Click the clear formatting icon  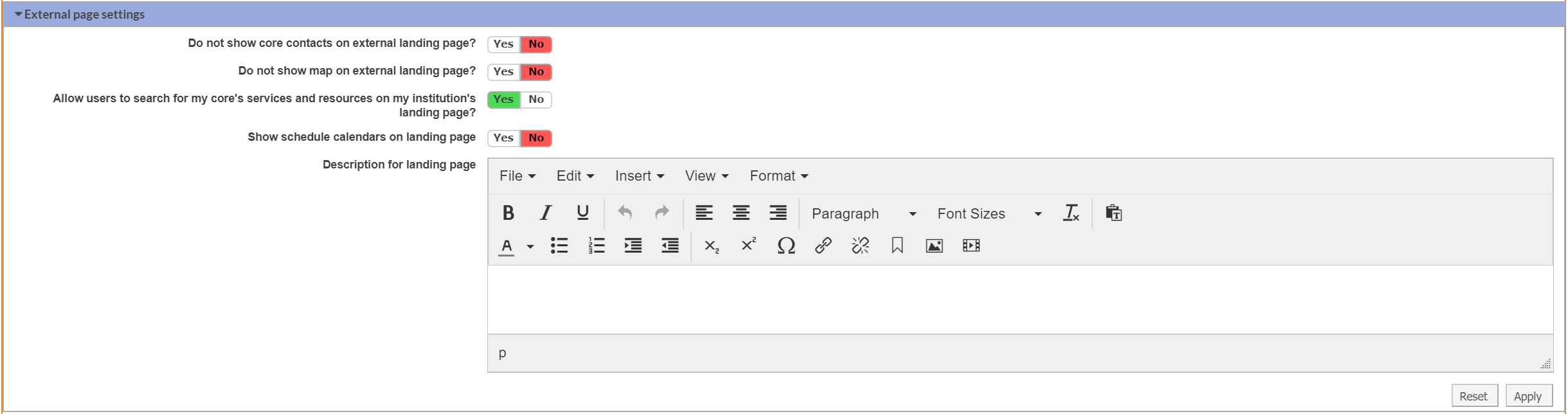(1071, 213)
